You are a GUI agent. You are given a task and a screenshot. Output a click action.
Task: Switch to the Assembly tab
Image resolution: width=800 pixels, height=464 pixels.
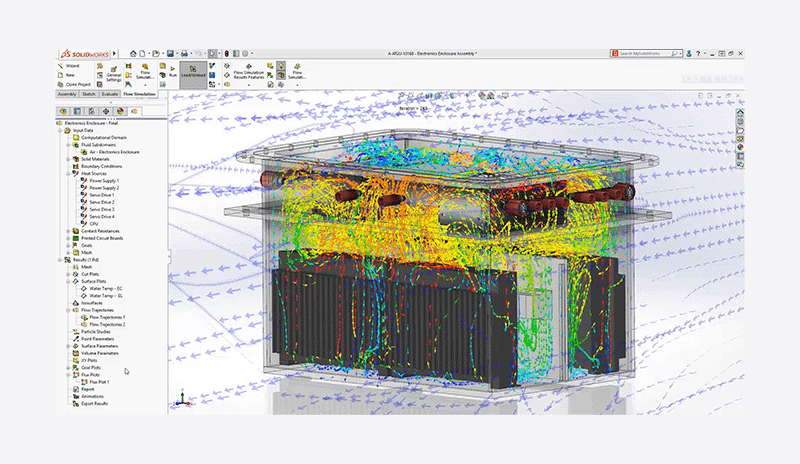(66, 94)
